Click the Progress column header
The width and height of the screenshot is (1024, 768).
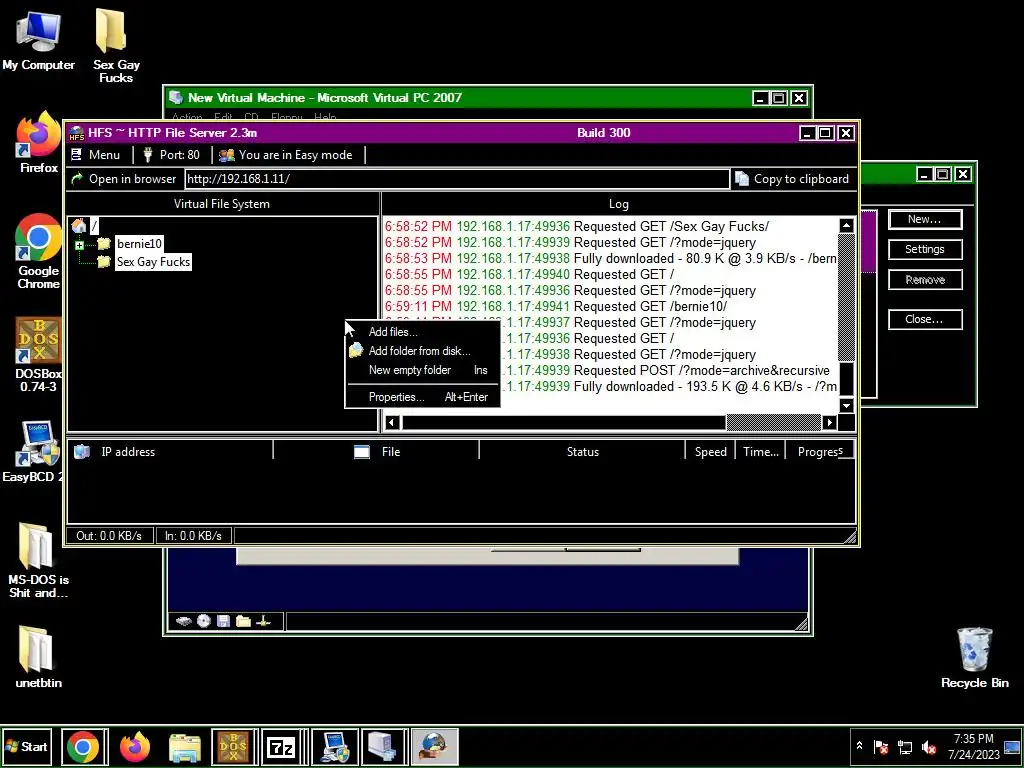tap(820, 451)
